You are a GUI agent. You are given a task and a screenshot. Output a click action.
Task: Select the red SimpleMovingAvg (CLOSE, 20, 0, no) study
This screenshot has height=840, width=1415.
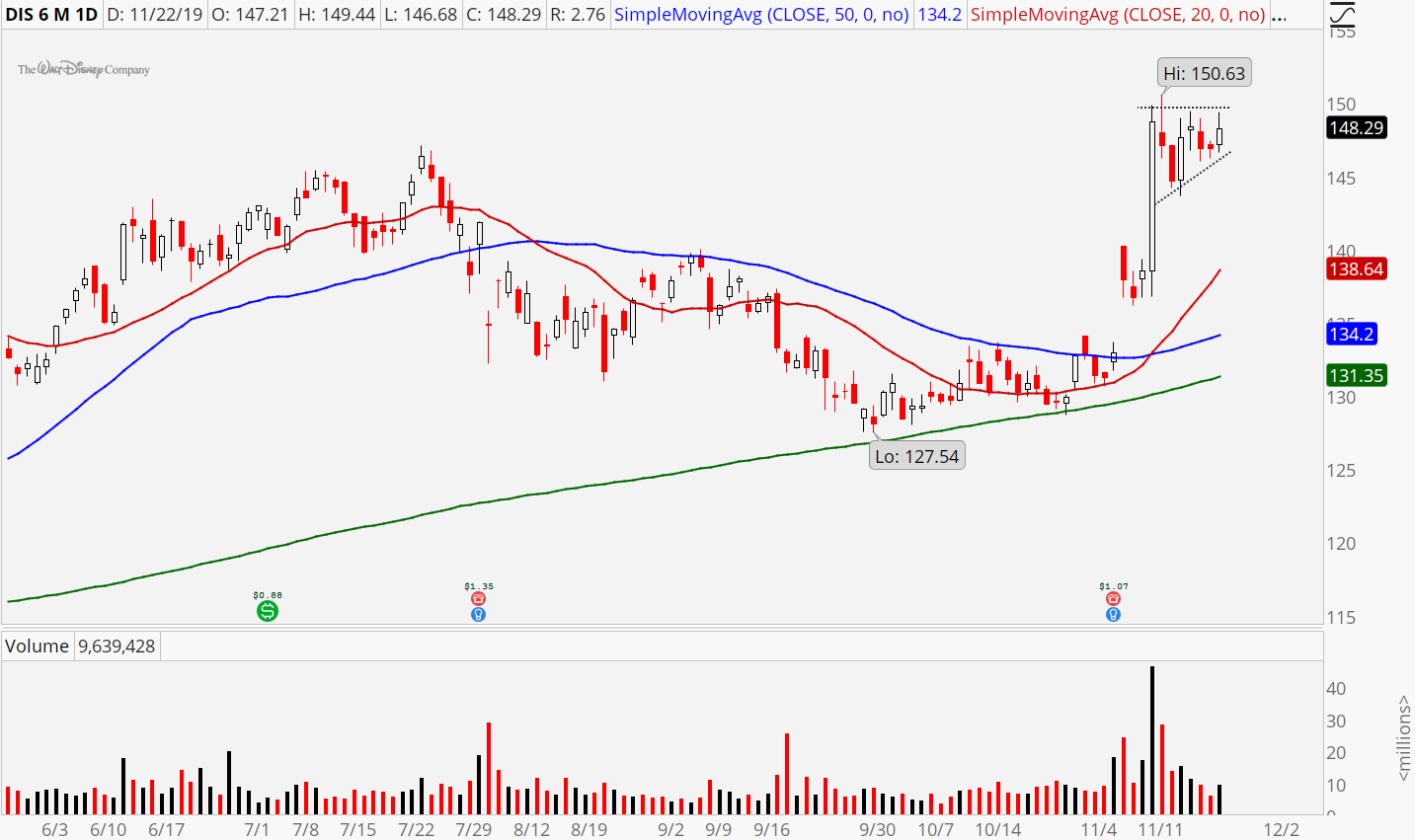pyautogui.click(x=1118, y=15)
